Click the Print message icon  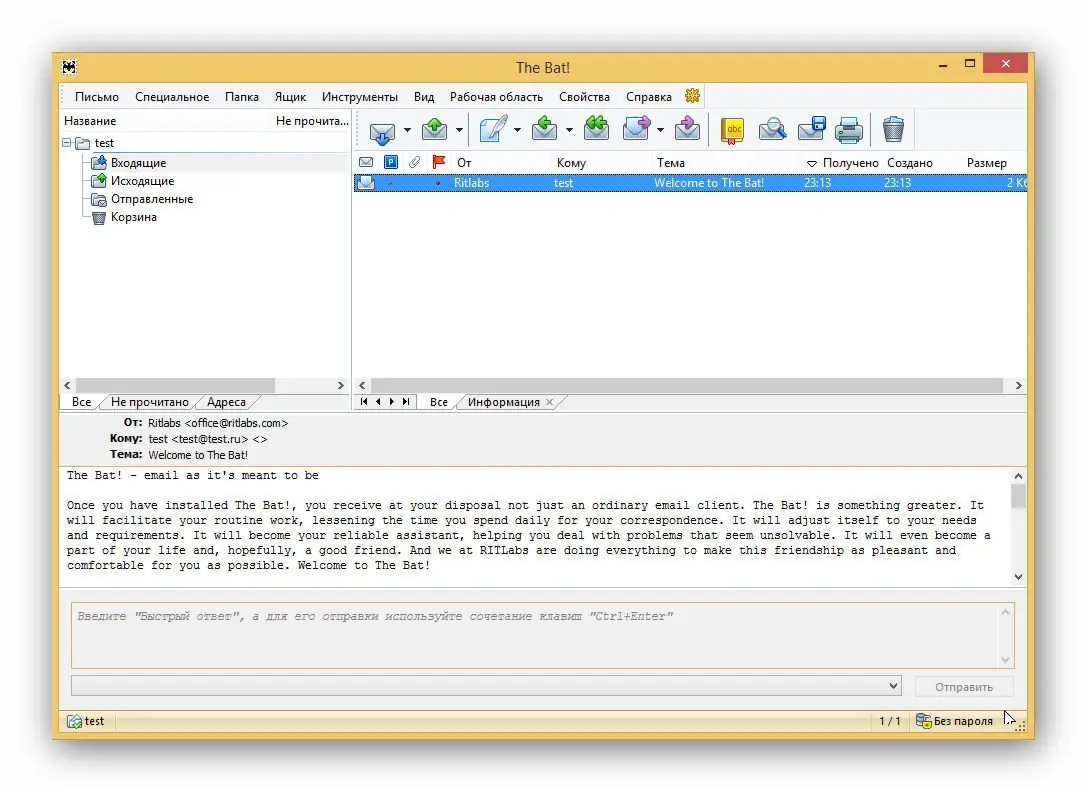pos(849,130)
